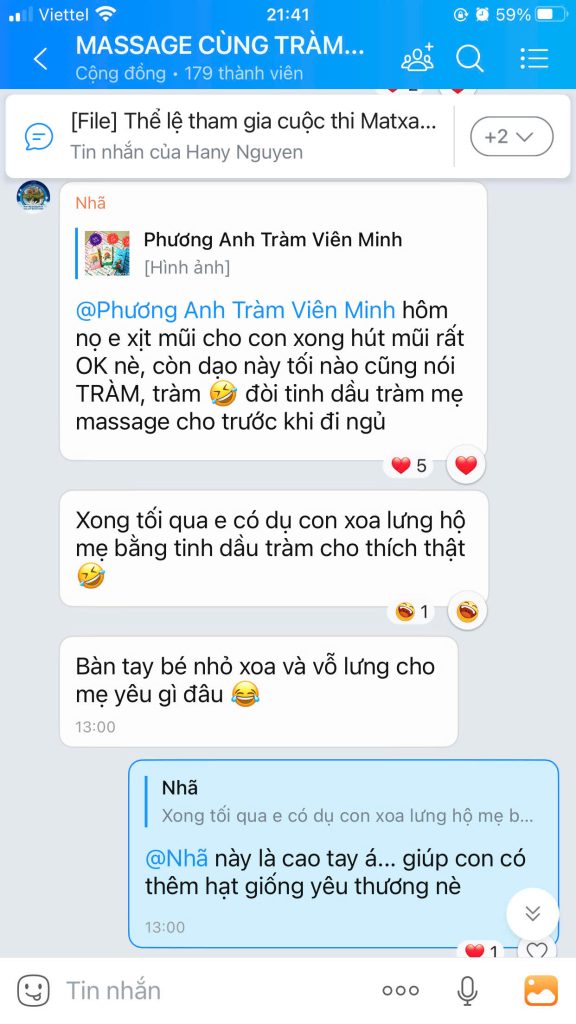The image size is (576, 1024).
Task: Tap the @Phương Anh Tràm Viên Minh mention
Action: point(235,310)
